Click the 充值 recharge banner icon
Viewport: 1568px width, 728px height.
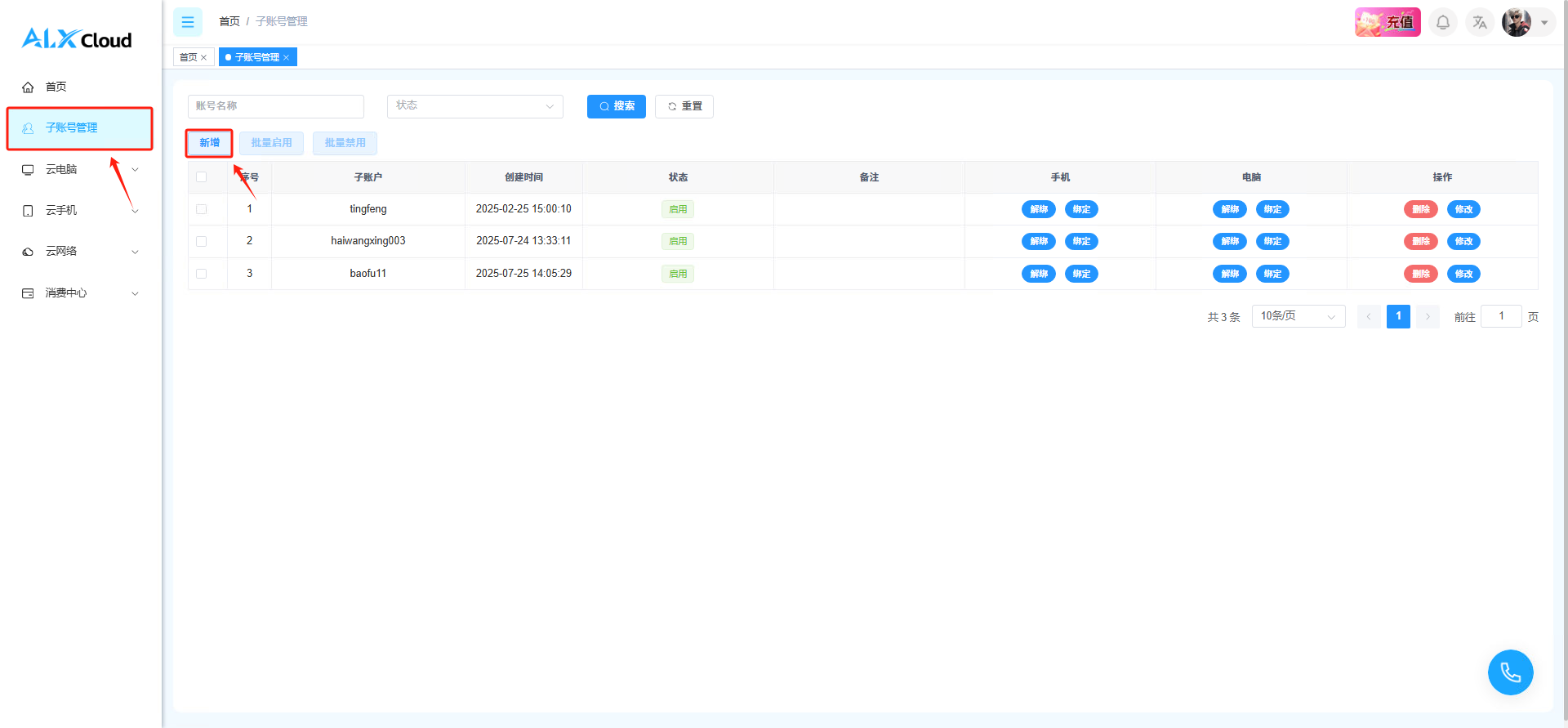tap(1388, 22)
